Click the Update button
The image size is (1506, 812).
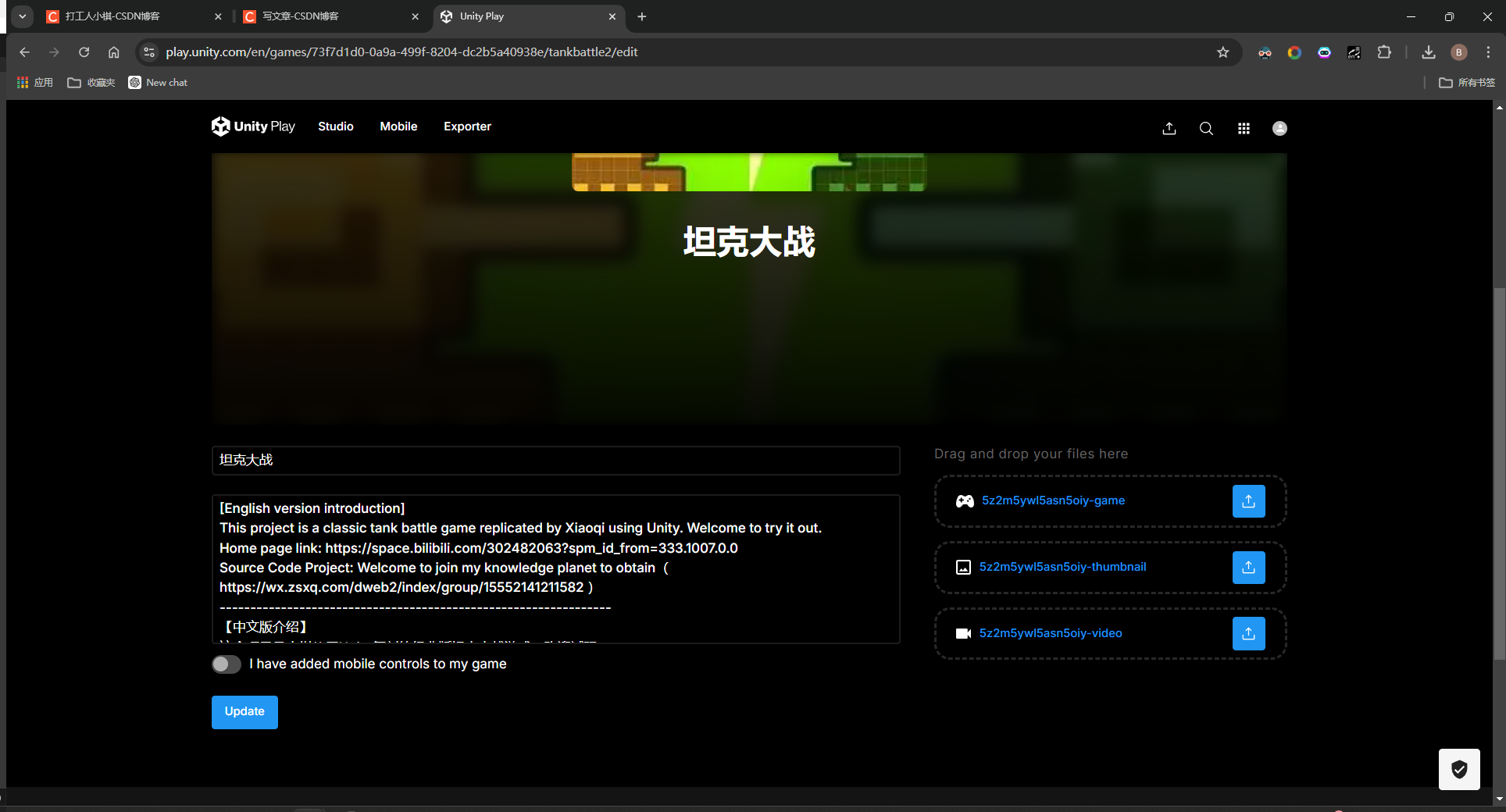tap(244, 712)
